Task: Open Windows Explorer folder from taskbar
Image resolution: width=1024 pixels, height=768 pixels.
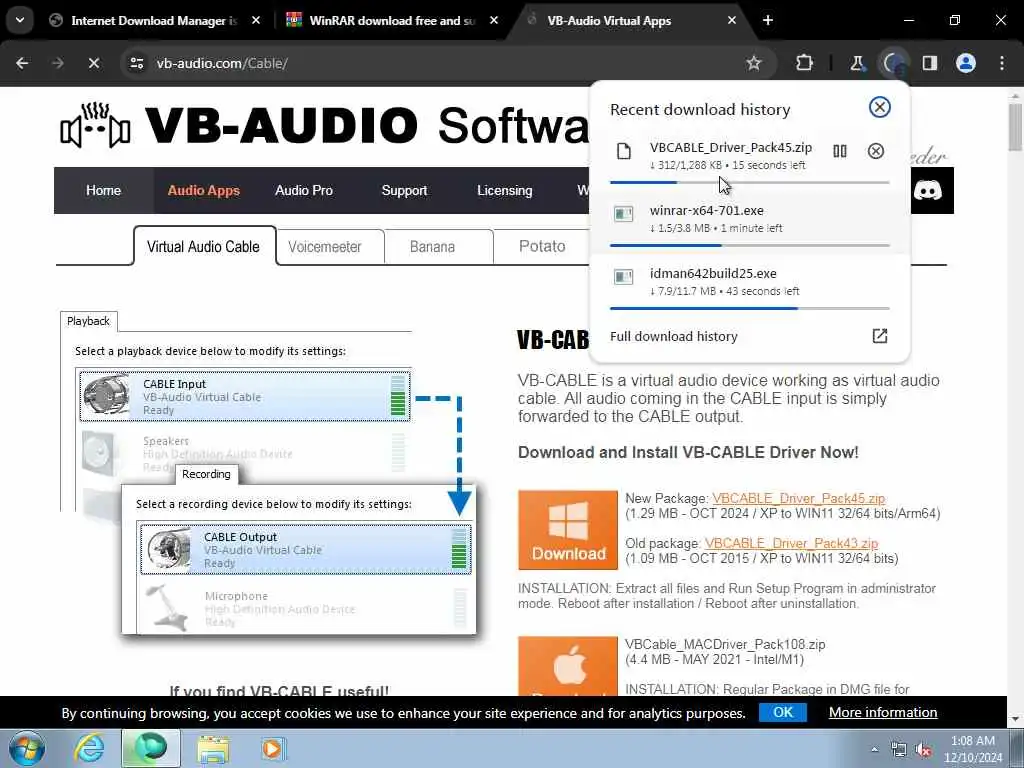Action: (x=214, y=748)
